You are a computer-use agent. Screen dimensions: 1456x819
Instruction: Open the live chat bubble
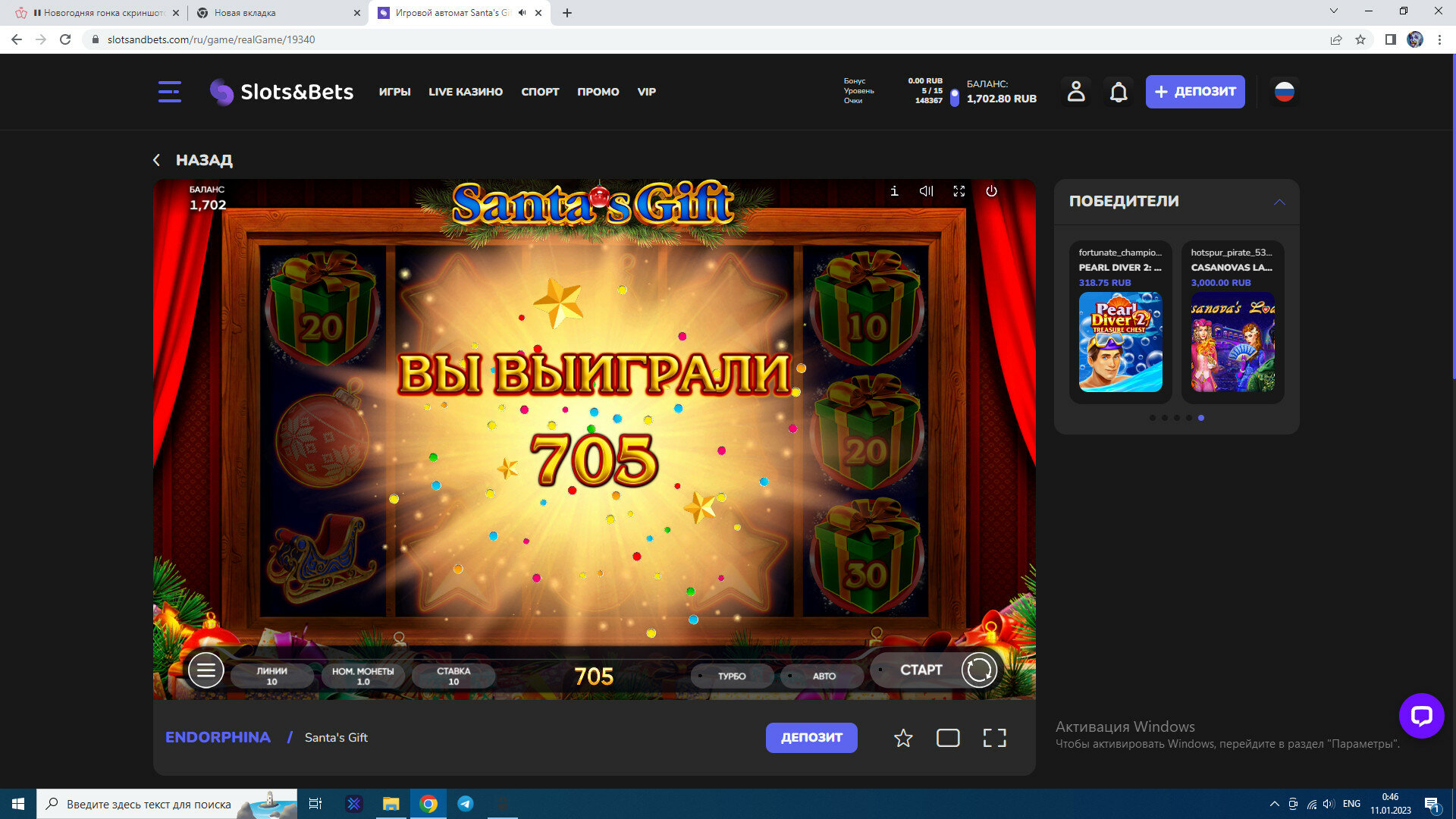click(x=1421, y=715)
